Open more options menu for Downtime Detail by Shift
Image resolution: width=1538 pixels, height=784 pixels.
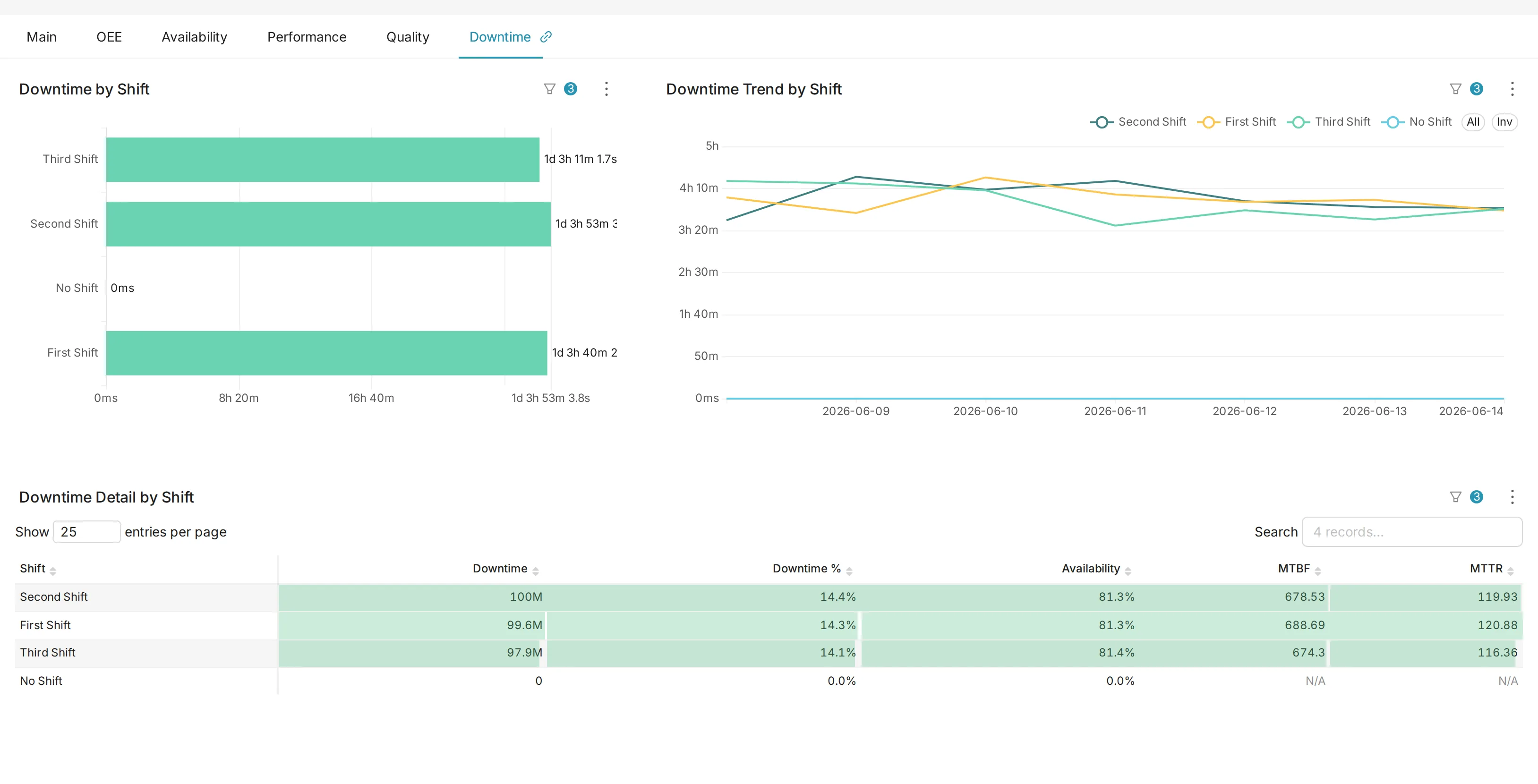point(1512,497)
